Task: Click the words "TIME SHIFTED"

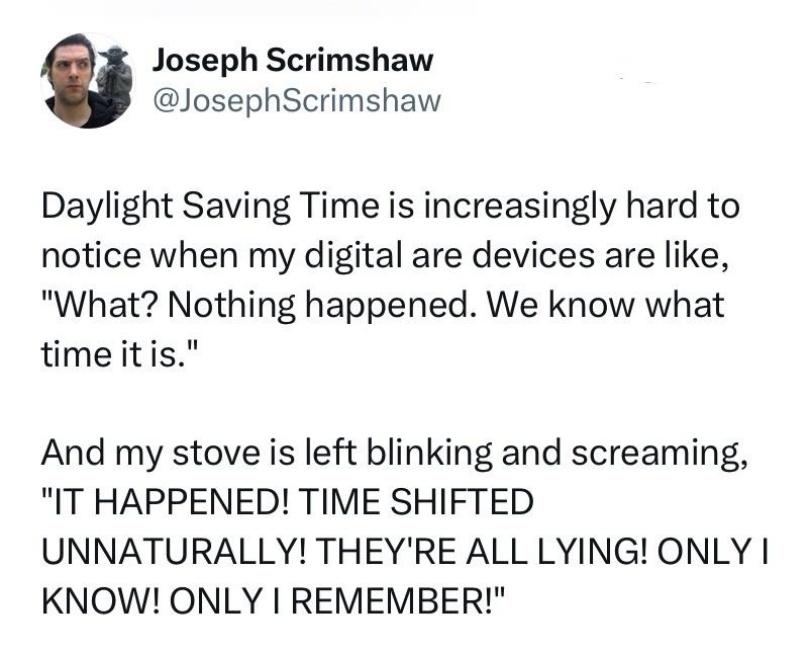Action: click(416, 502)
